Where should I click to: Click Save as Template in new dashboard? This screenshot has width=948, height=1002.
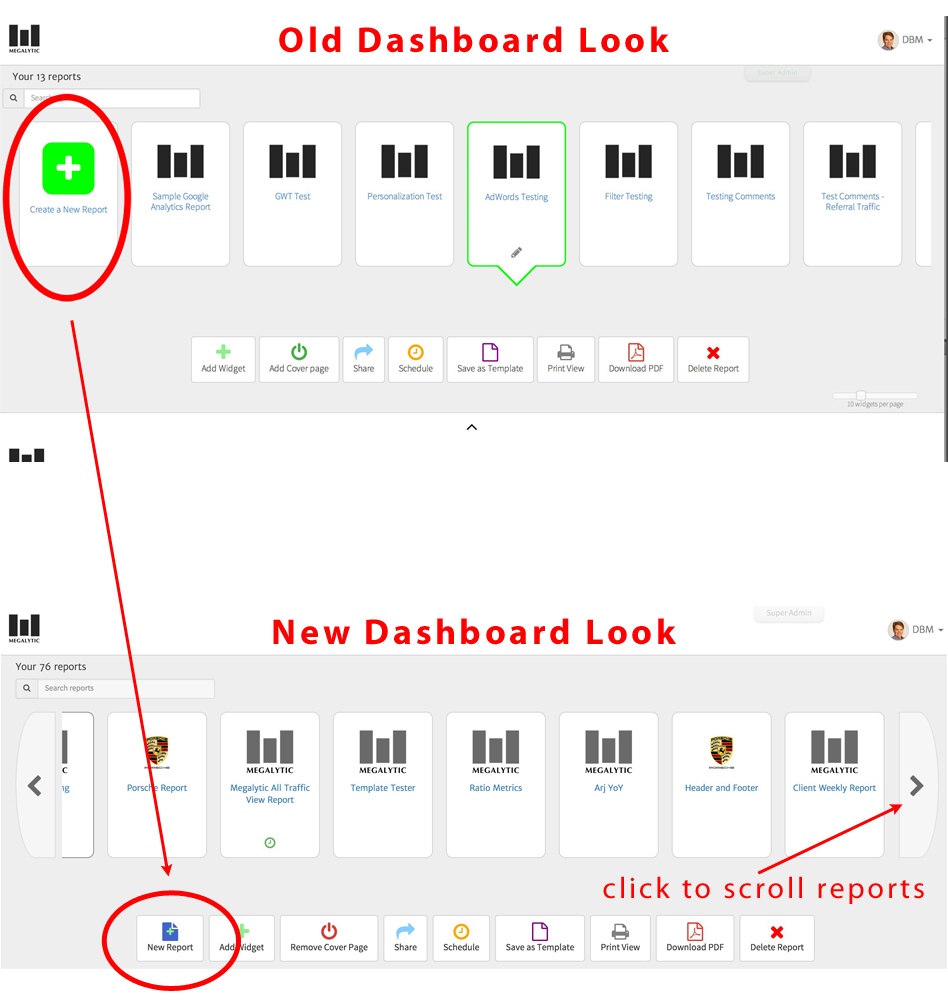click(540, 937)
